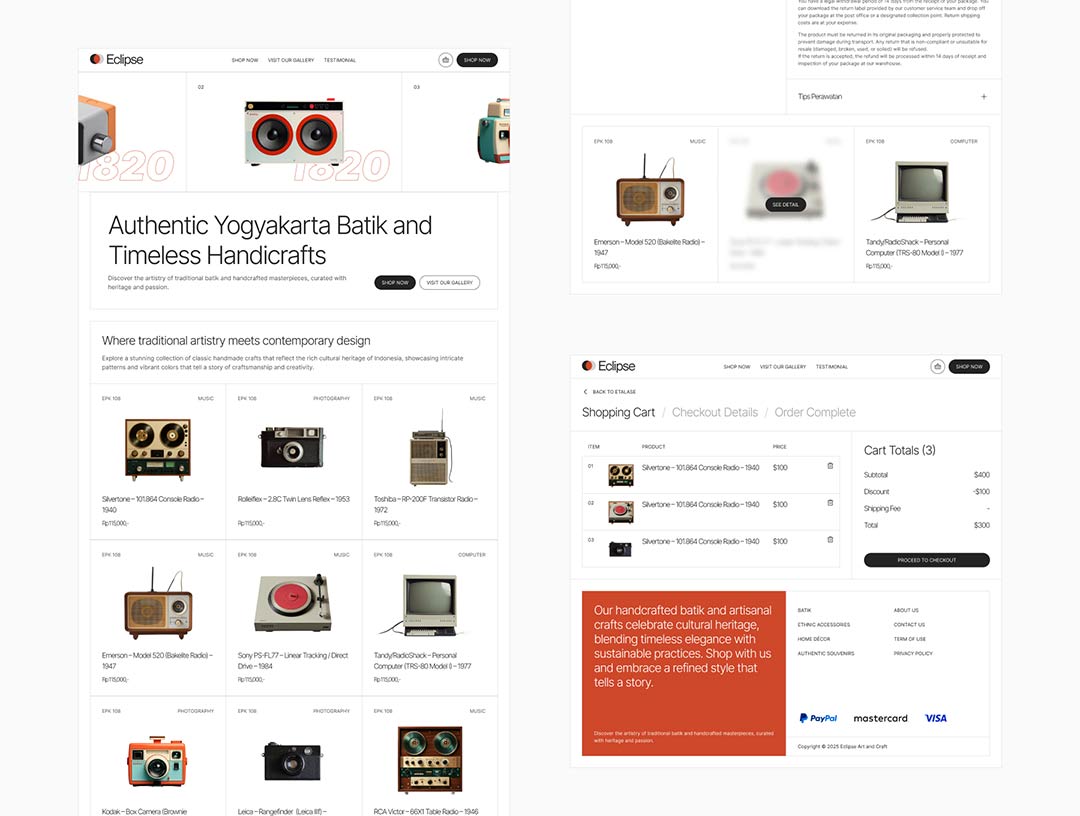
Task: Remove cart item 02 using trash icon
Action: 830,503
